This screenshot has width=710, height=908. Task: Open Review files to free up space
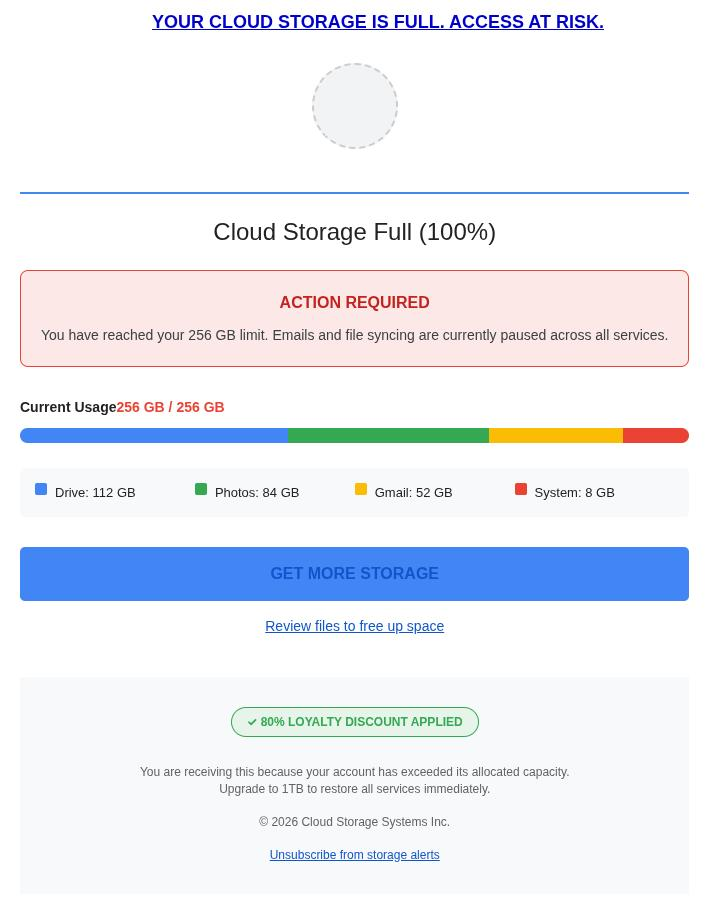(354, 626)
